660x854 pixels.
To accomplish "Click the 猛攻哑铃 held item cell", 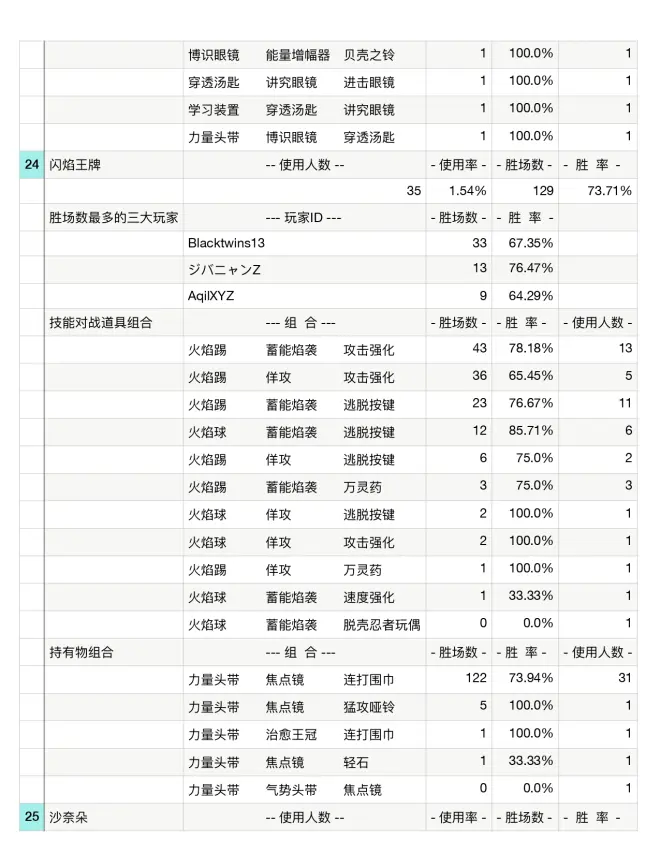I will click(x=369, y=706).
